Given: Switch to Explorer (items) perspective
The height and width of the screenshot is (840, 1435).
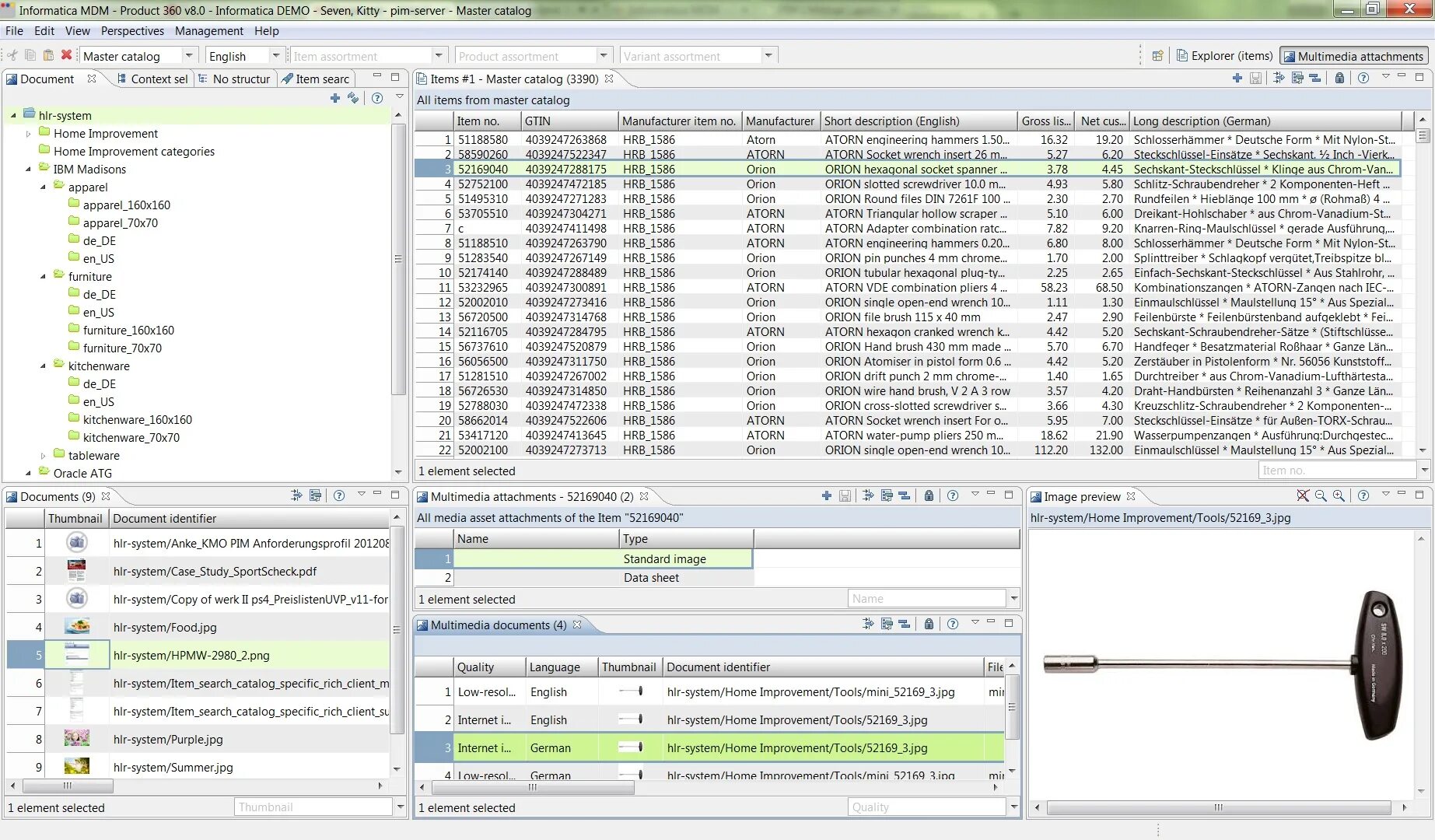Looking at the screenshot, I should (x=1224, y=55).
